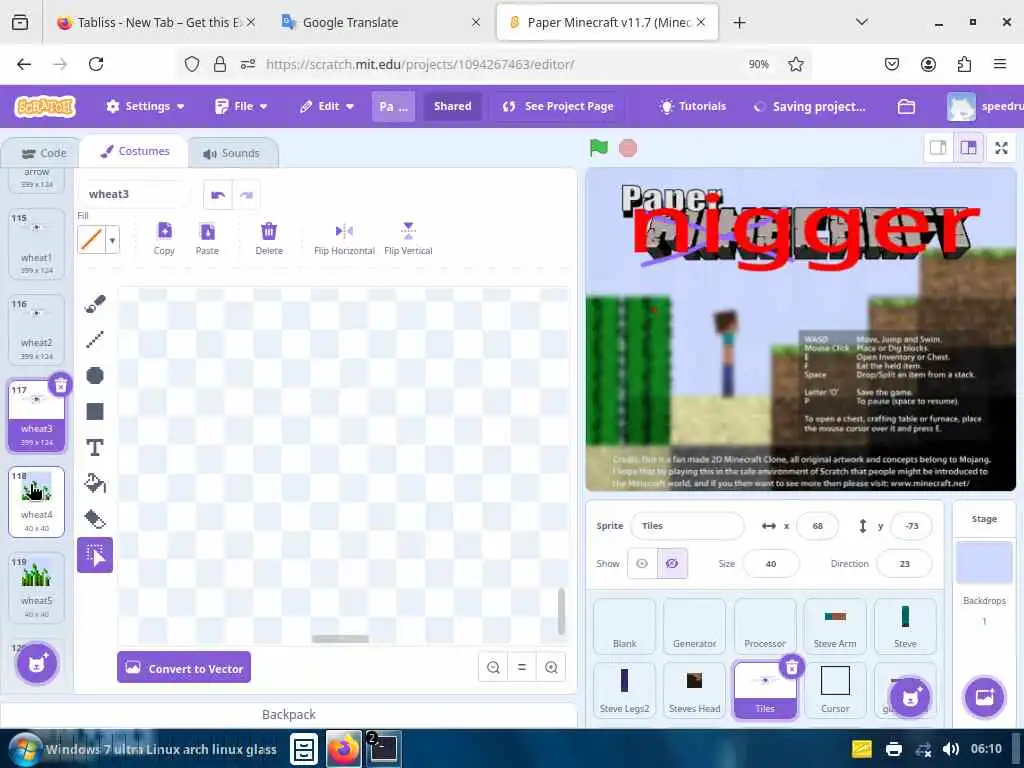The image size is (1024, 768).
Task: Redo the paint action
Action: point(246,195)
